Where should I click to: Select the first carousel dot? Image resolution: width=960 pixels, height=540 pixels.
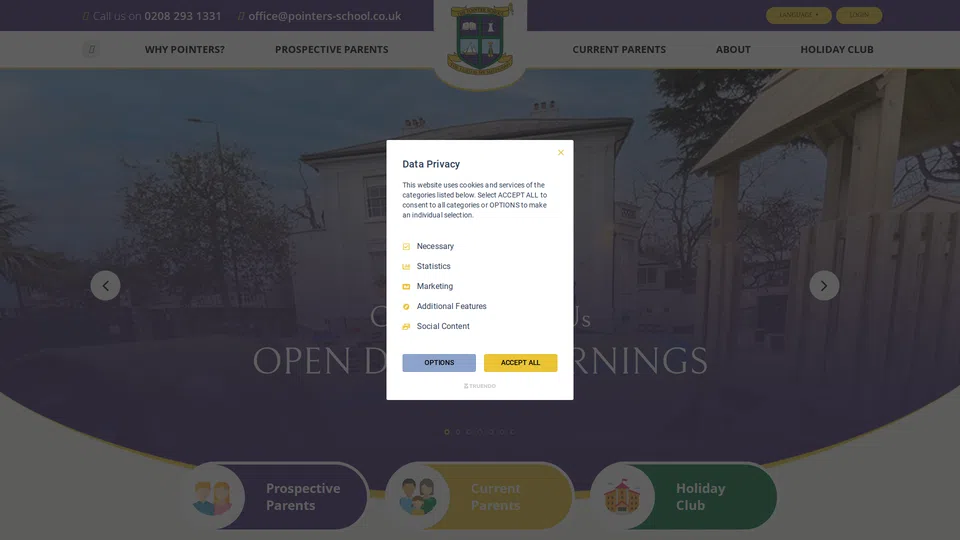[447, 432]
